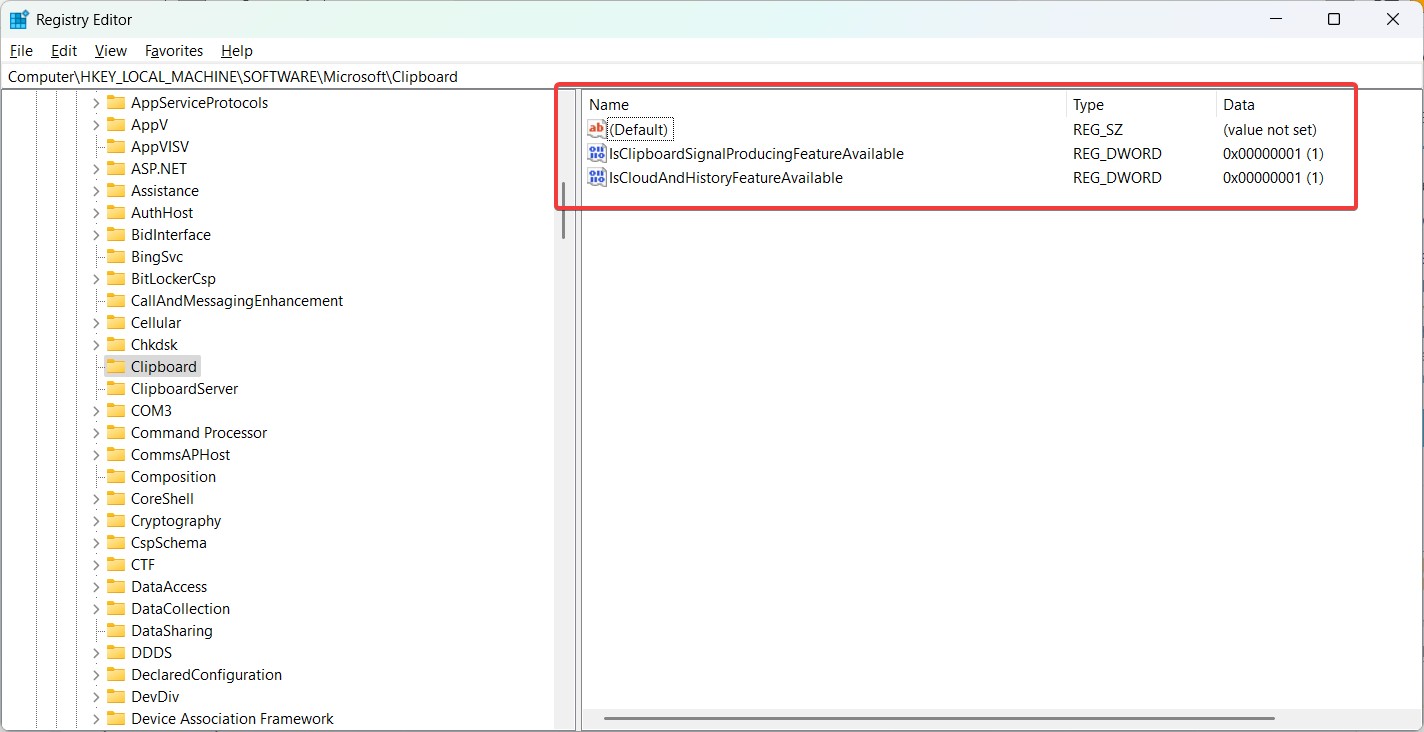
Task: Click the DWORD icon for IsClipboardSignalProducingFeatureAvailable
Action: 597,153
